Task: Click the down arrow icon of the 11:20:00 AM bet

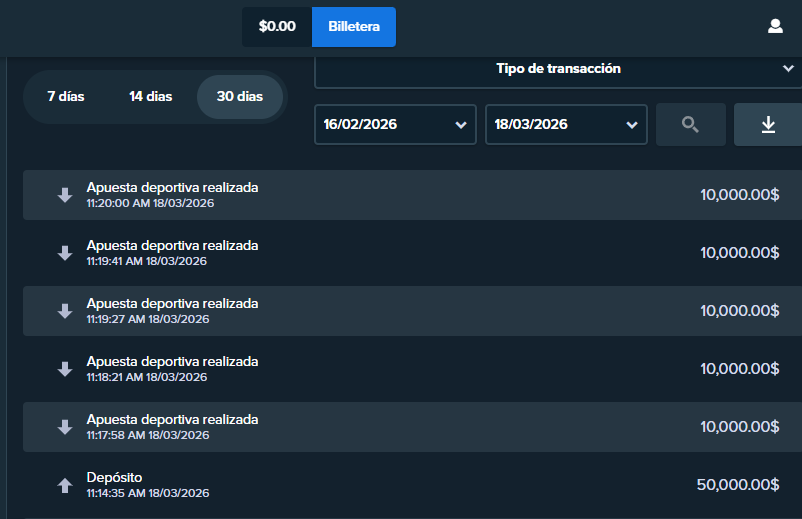Action: 65,195
